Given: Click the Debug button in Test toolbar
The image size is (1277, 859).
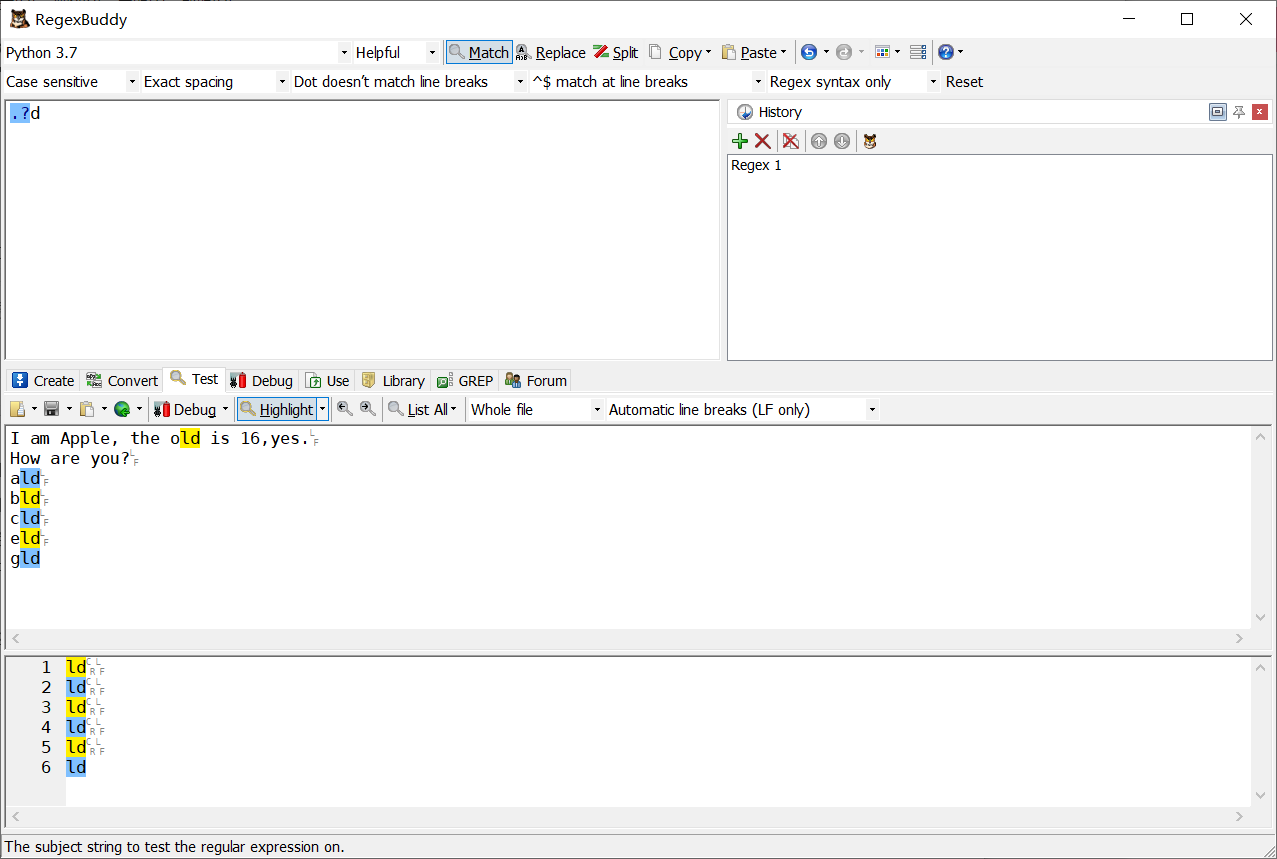Looking at the screenshot, I should pyautogui.click(x=185, y=409).
